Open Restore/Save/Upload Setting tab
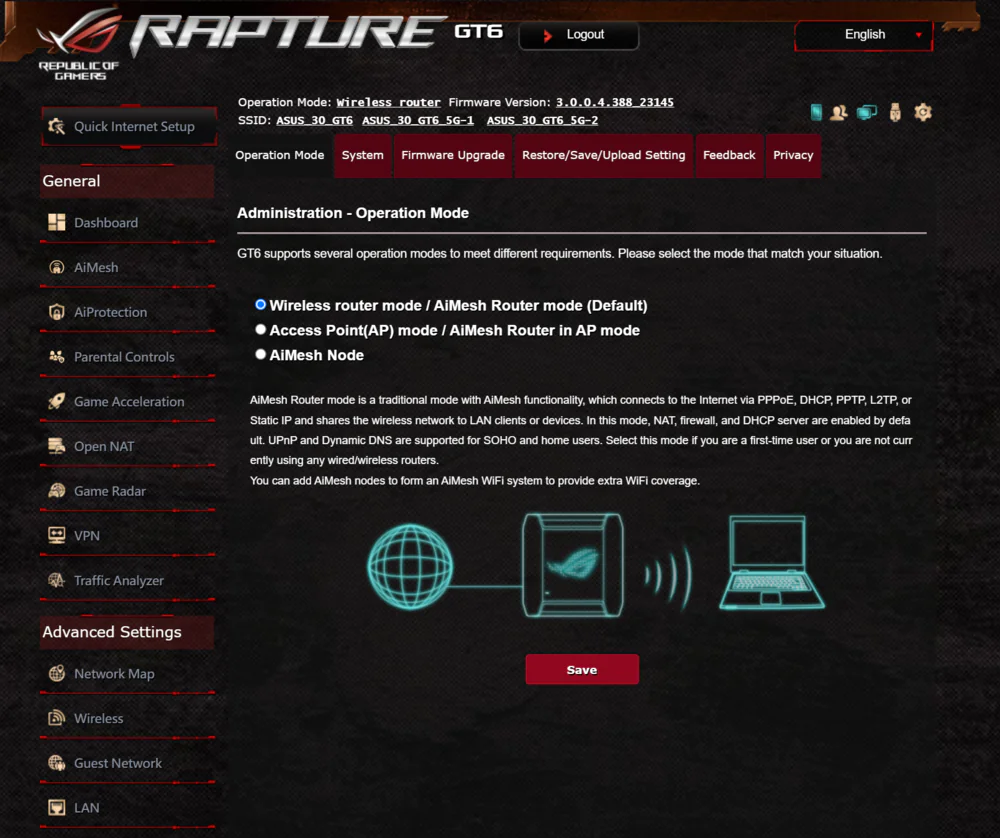 (603, 155)
